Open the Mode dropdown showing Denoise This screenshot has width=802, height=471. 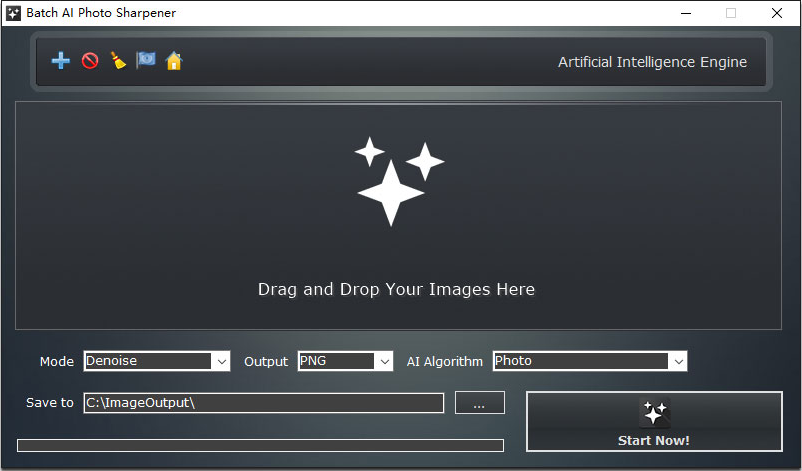pyautogui.click(x=157, y=361)
